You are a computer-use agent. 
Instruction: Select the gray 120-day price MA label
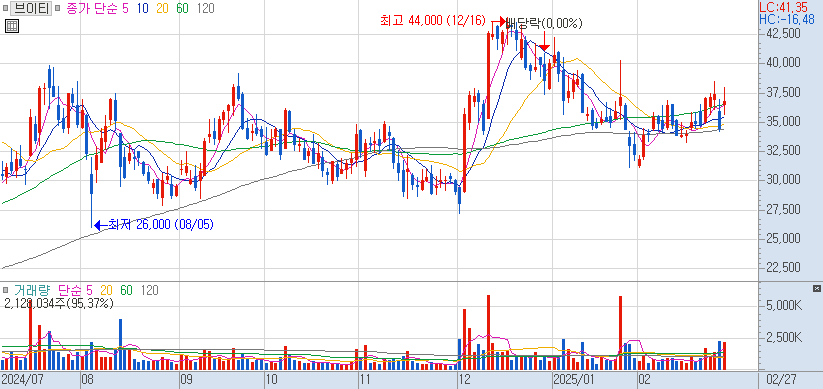(205, 9)
